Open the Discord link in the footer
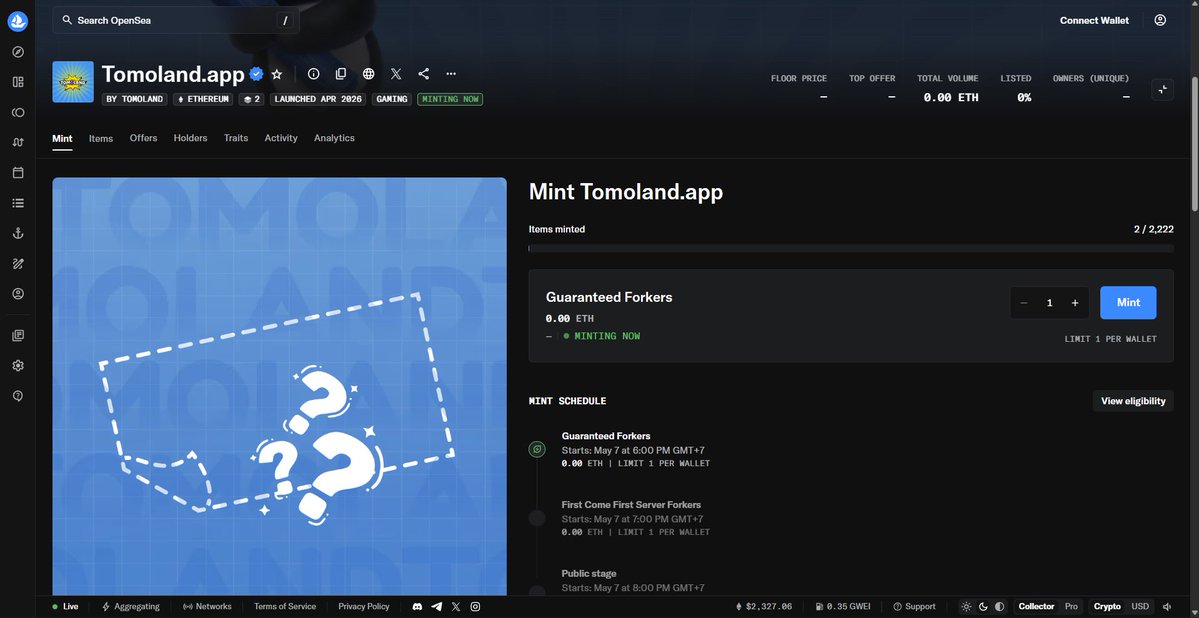Screen dimensions: 1199x618 click(x=417, y=607)
